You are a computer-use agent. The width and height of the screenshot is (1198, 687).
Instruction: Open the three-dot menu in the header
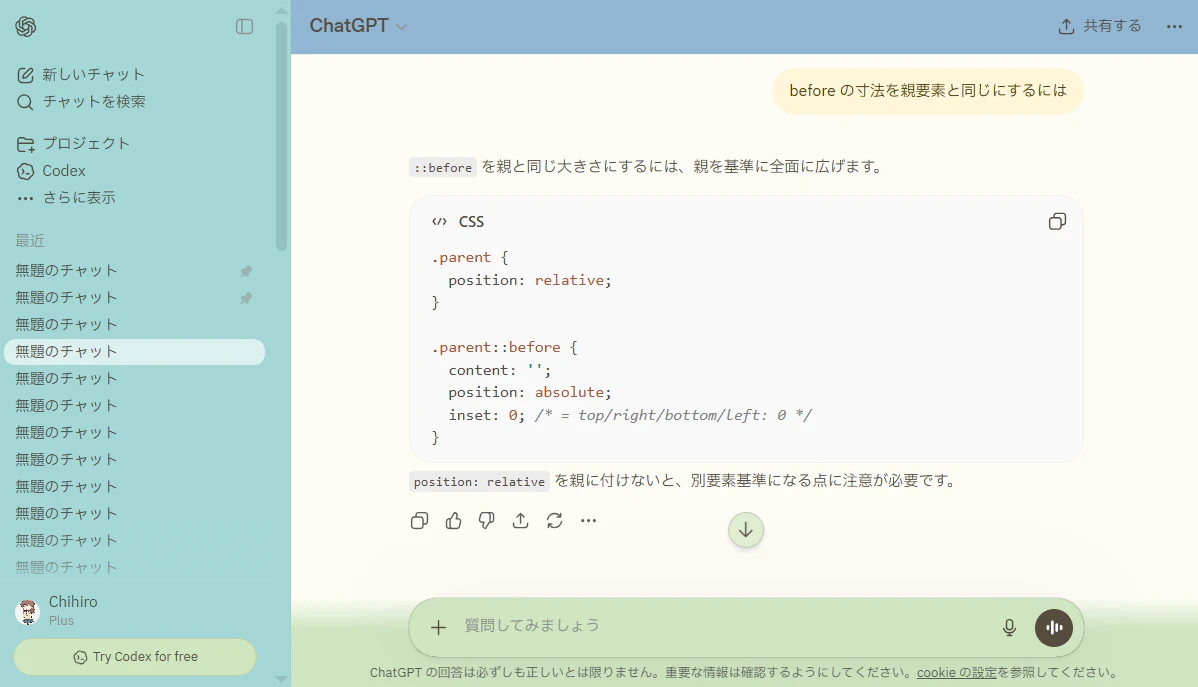1174,27
